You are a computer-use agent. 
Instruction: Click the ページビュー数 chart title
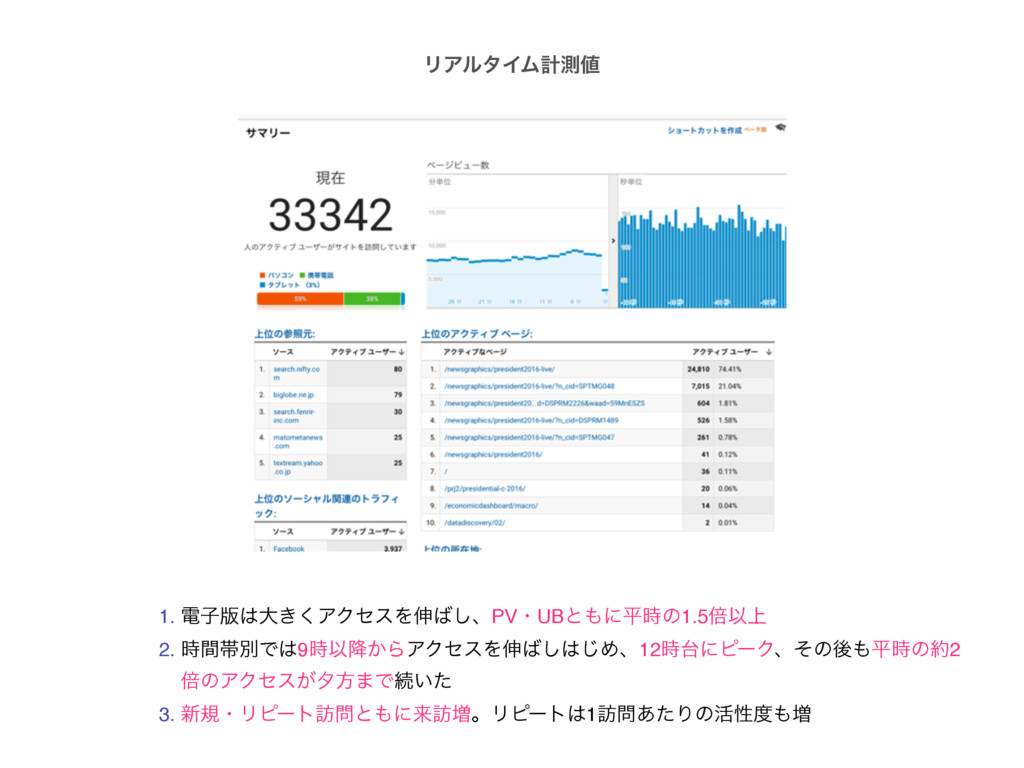coord(458,165)
